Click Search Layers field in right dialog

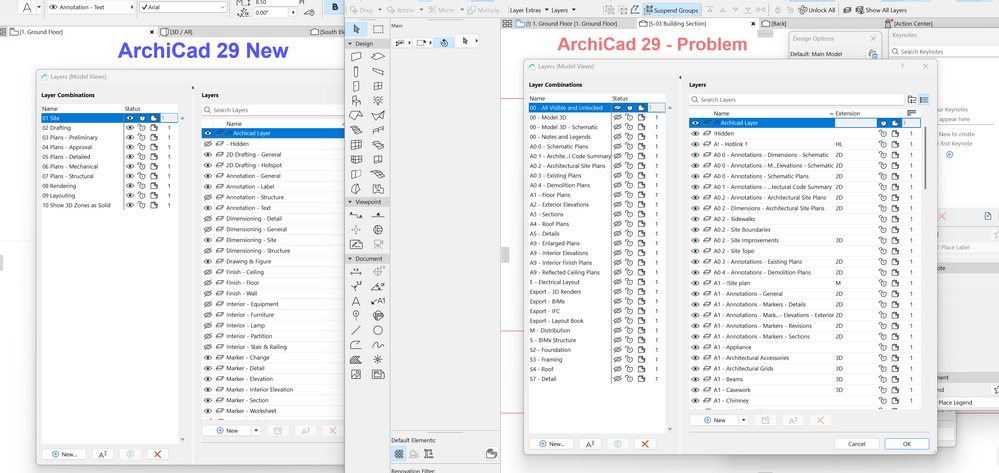point(796,99)
